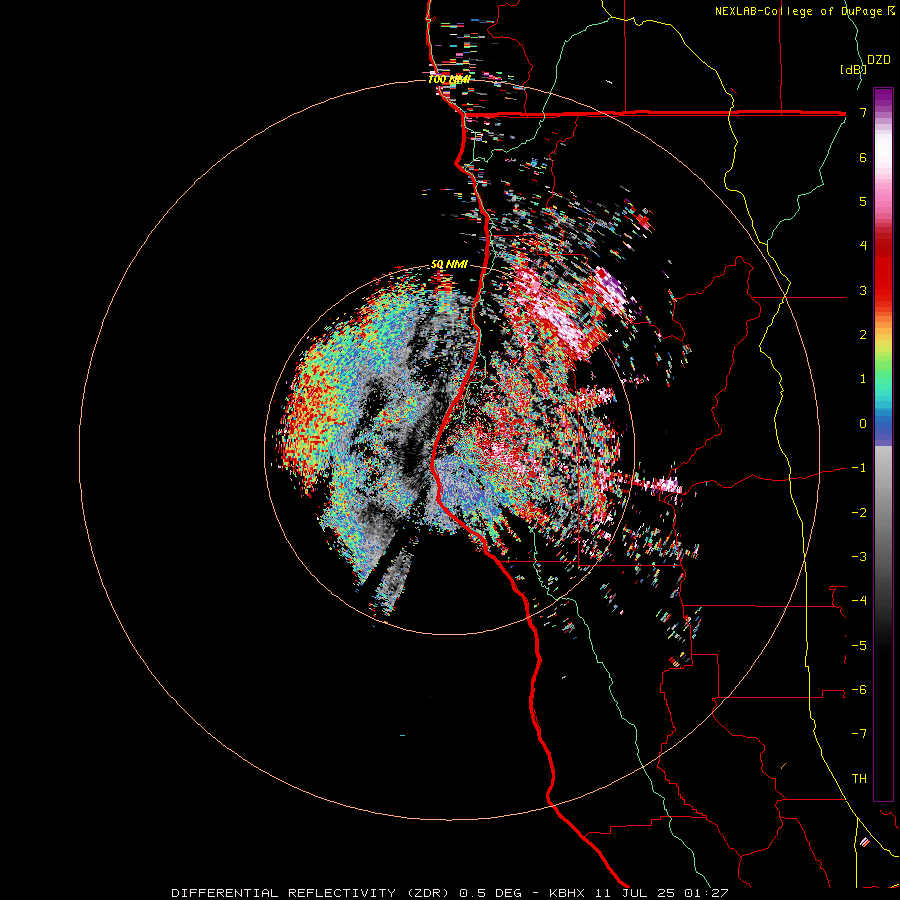Click the legend value 5
Viewport: 900px width, 900px height.
[863, 201]
